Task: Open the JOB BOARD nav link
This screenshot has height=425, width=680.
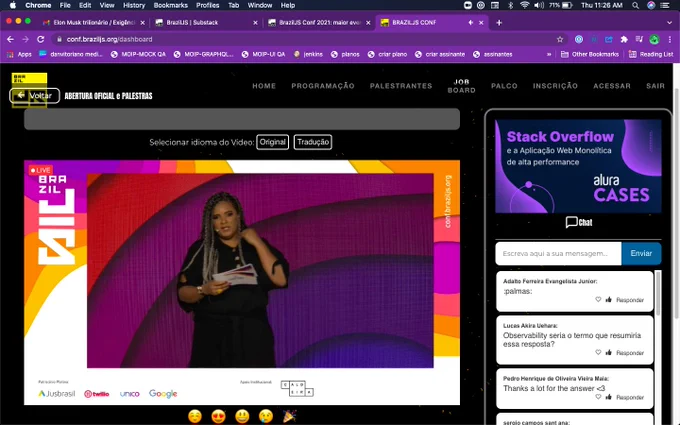Action: 461,86
